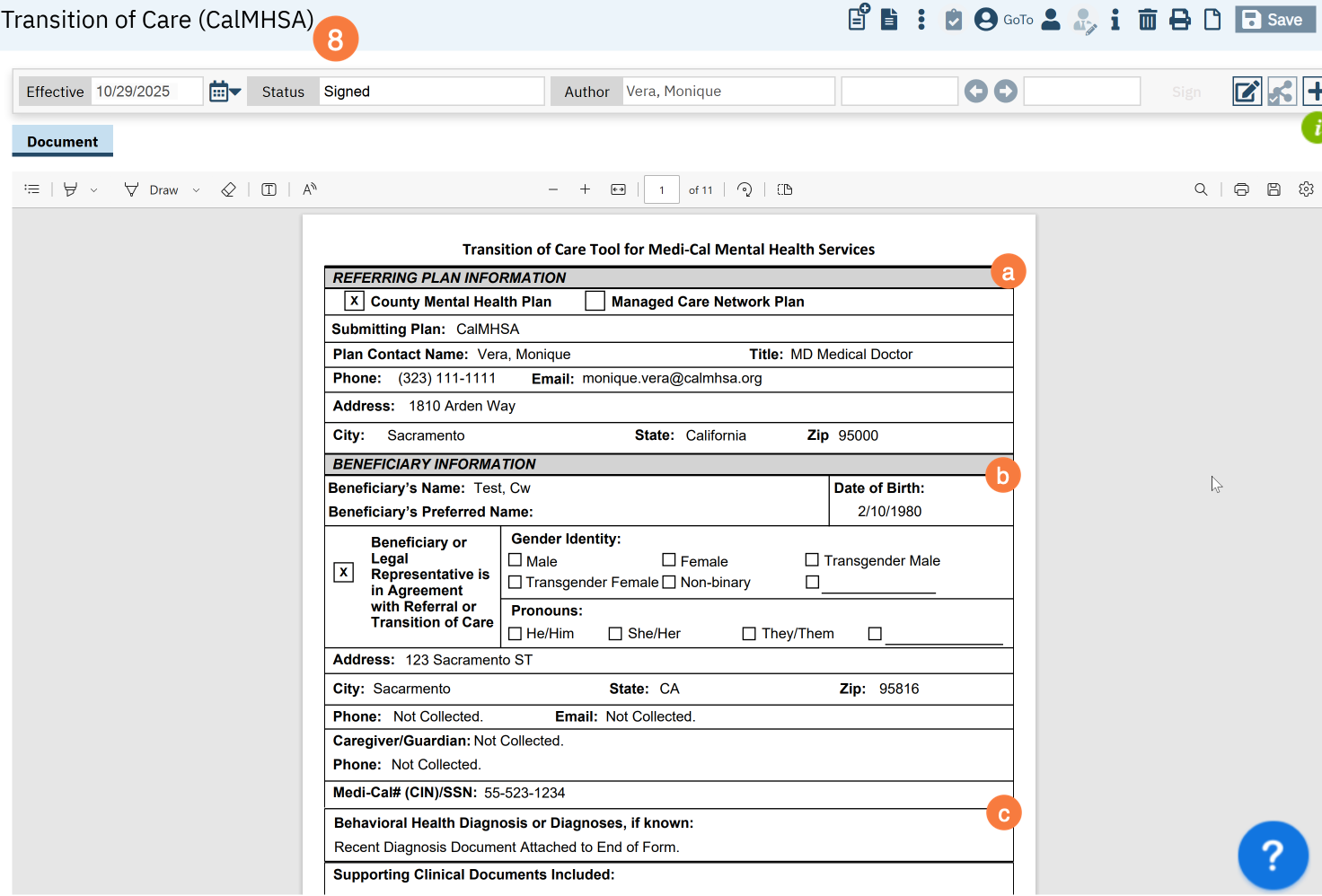Click the GoTo button
Image resolution: width=1322 pixels, height=896 pixels.
click(x=1018, y=20)
